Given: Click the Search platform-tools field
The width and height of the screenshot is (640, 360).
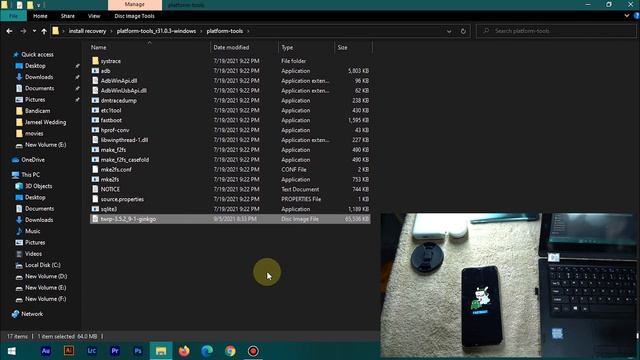Looking at the screenshot, I should coord(556,31).
